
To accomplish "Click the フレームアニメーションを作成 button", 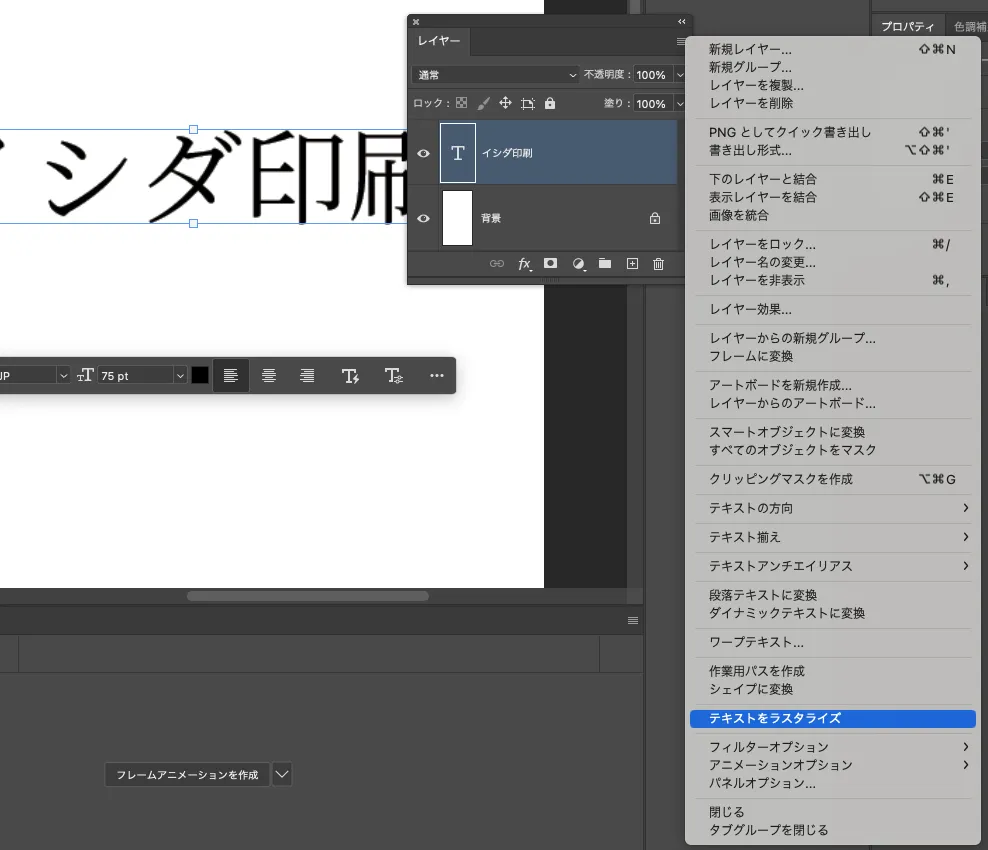I will pos(187,775).
